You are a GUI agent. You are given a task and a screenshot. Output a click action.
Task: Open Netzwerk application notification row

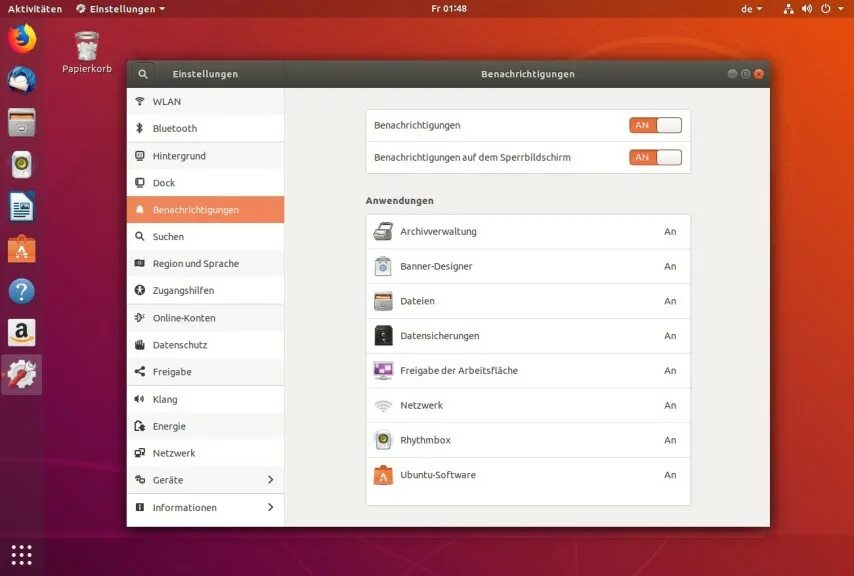(528, 405)
